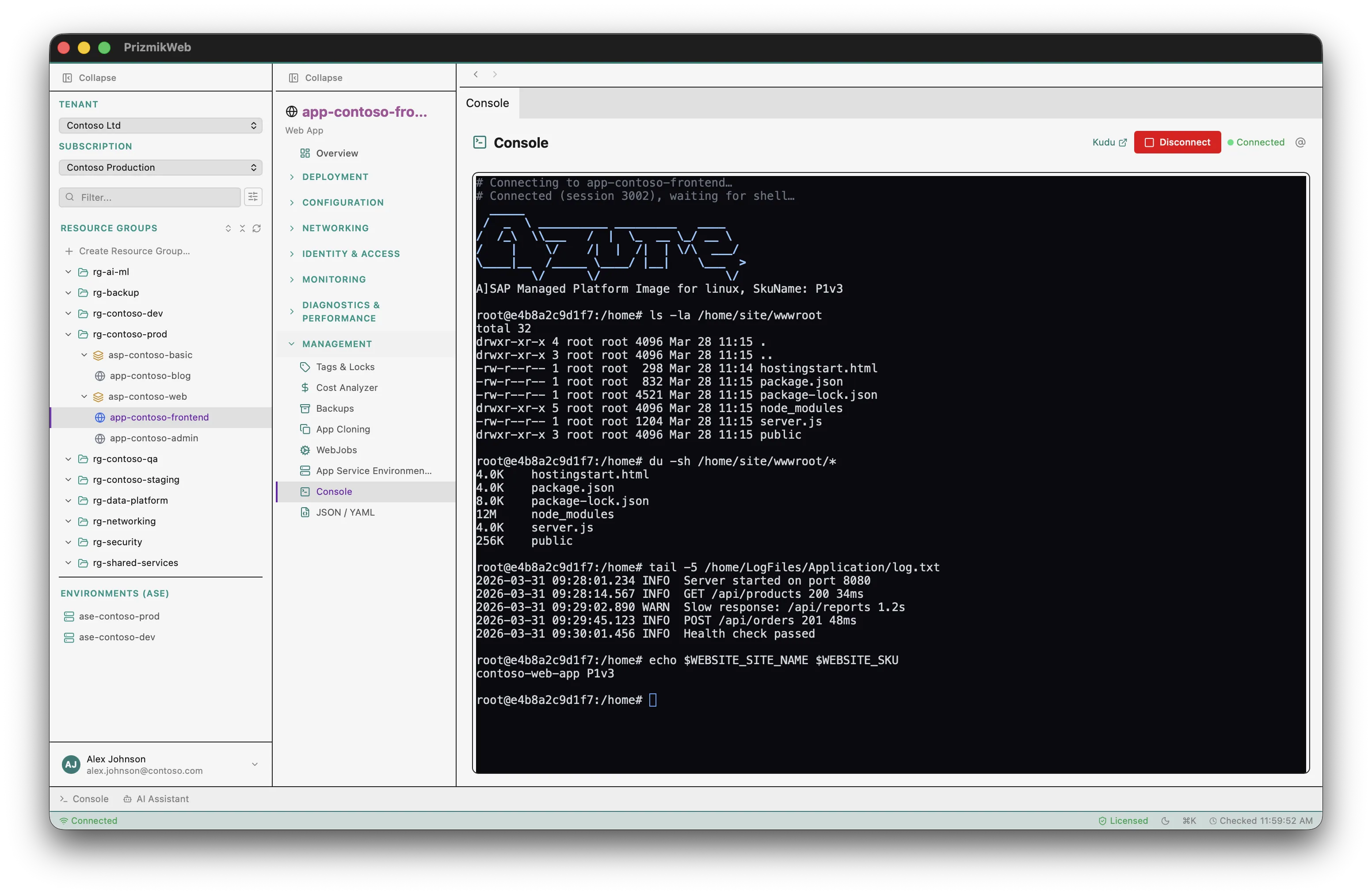Select the Console tab
Screen dimensions: 1372x895
point(487,103)
